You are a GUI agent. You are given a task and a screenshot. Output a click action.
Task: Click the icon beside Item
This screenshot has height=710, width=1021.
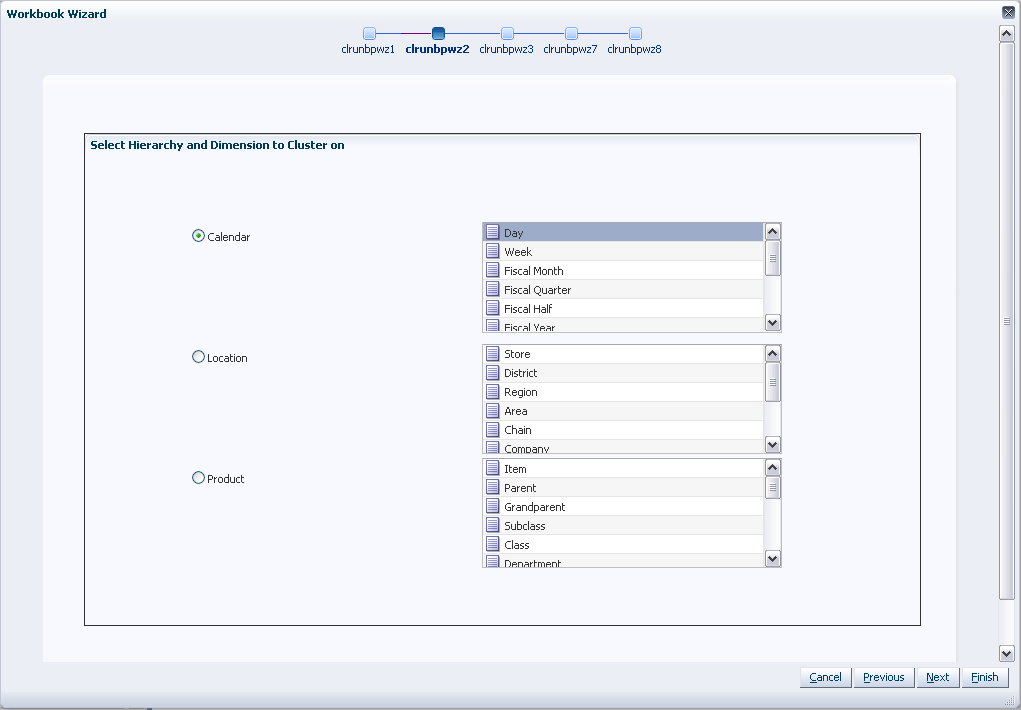[x=493, y=468]
